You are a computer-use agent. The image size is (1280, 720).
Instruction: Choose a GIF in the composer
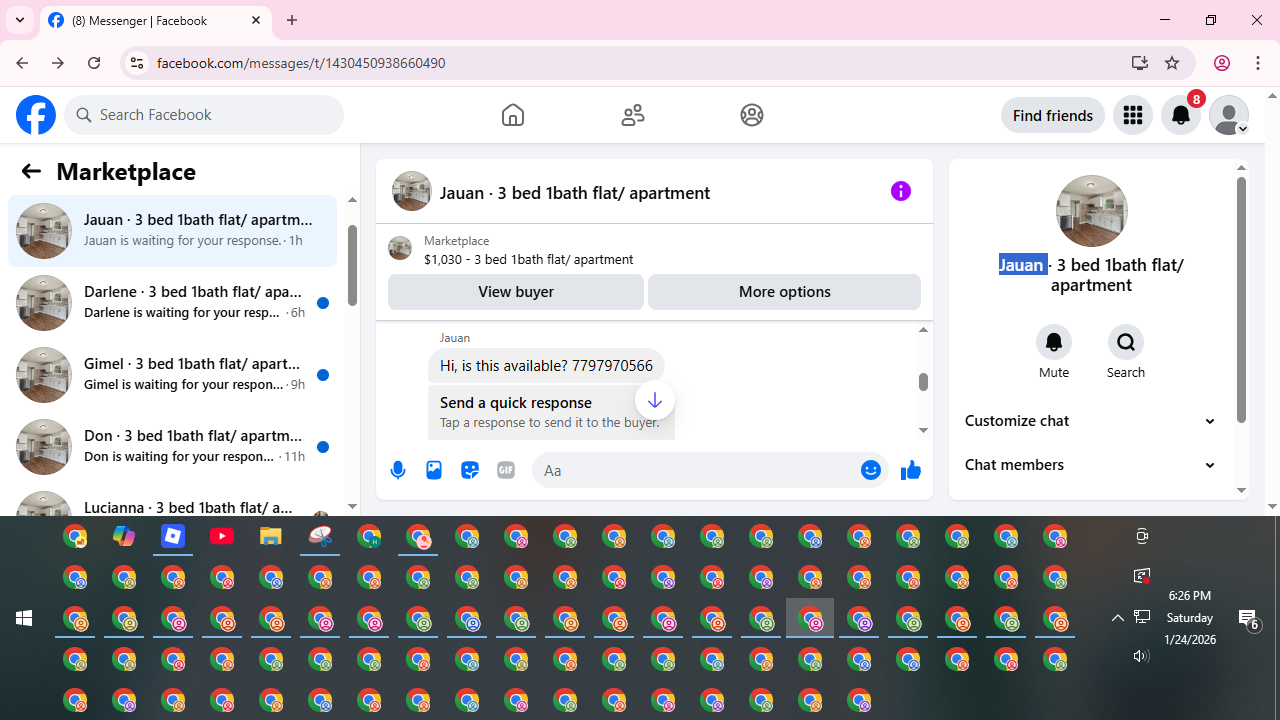(x=506, y=470)
